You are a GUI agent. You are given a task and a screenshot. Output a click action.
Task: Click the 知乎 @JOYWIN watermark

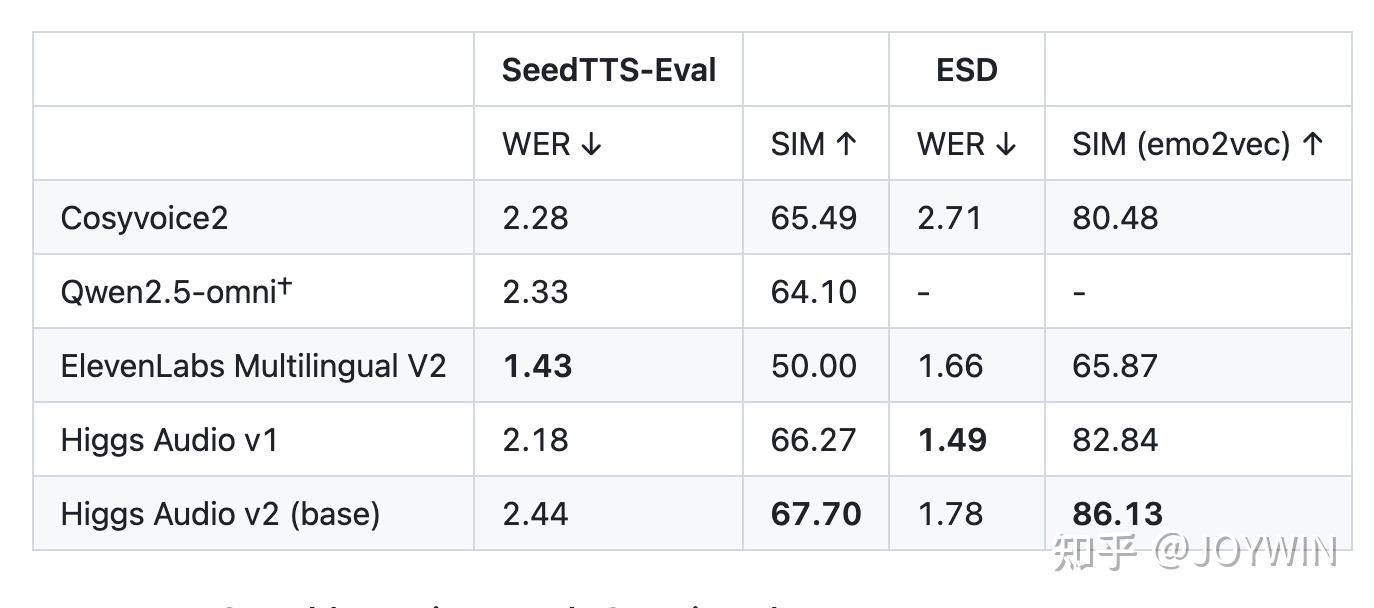(1195, 552)
